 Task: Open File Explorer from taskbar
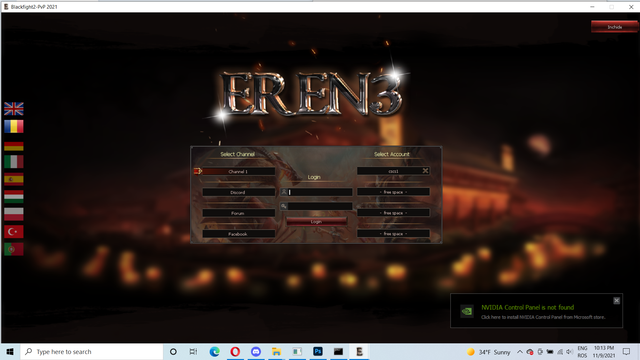tap(276, 351)
